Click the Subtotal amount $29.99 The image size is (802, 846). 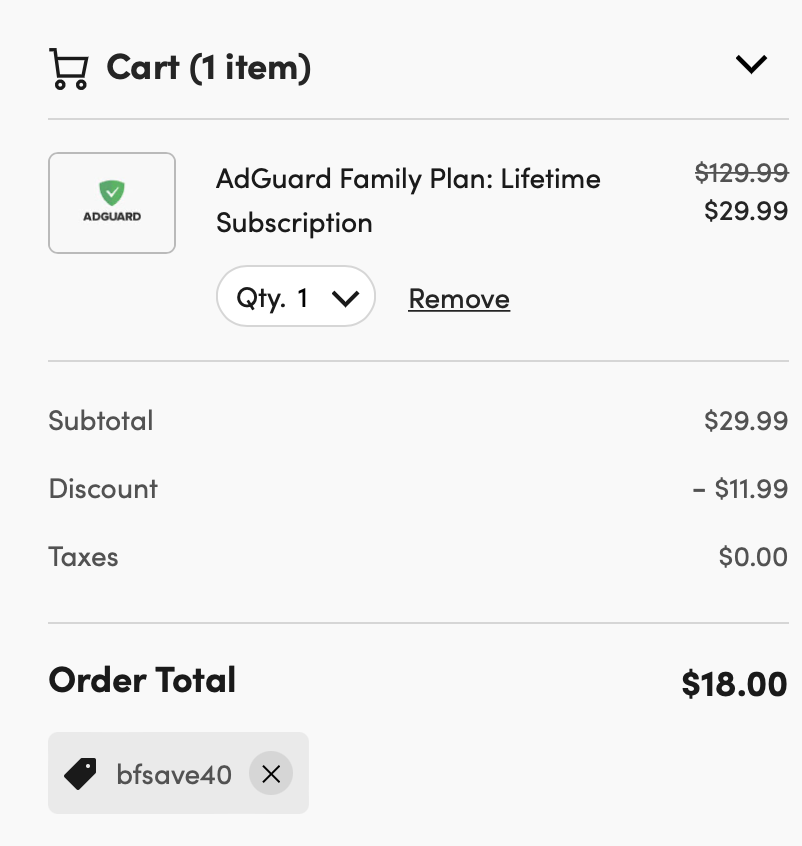pyautogui.click(x=746, y=421)
